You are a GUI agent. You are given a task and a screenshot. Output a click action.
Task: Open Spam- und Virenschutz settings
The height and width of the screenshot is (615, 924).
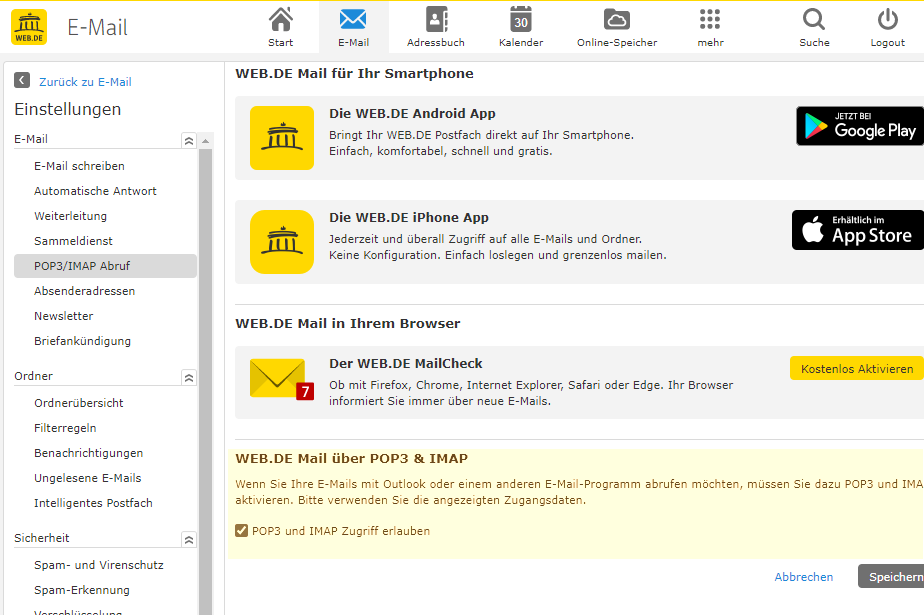pos(99,565)
